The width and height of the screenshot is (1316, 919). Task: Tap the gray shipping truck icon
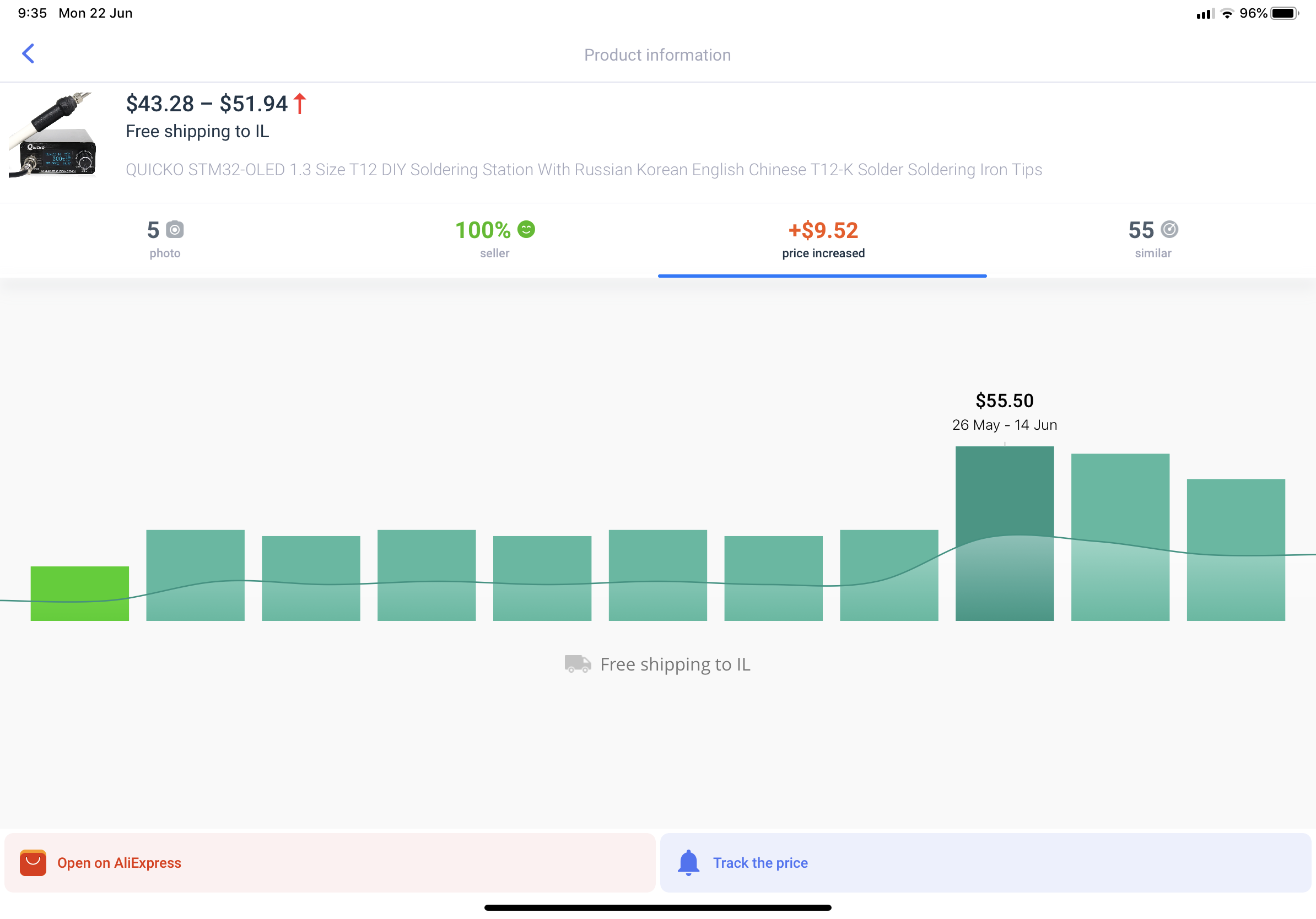pyautogui.click(x=576, y=663)
